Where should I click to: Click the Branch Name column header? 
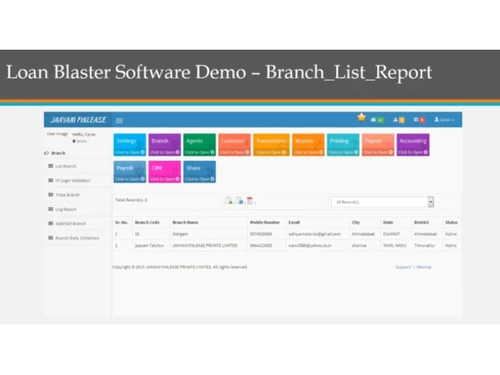[x=185, y=222]
